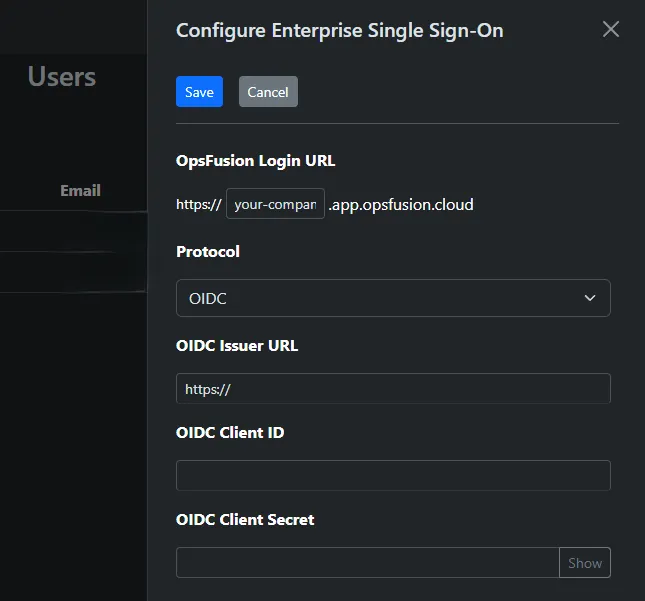The width and height of the screenshot is (645, 601).
Task: Click the OIDC Client ID label
Action: tap(230, 433)
